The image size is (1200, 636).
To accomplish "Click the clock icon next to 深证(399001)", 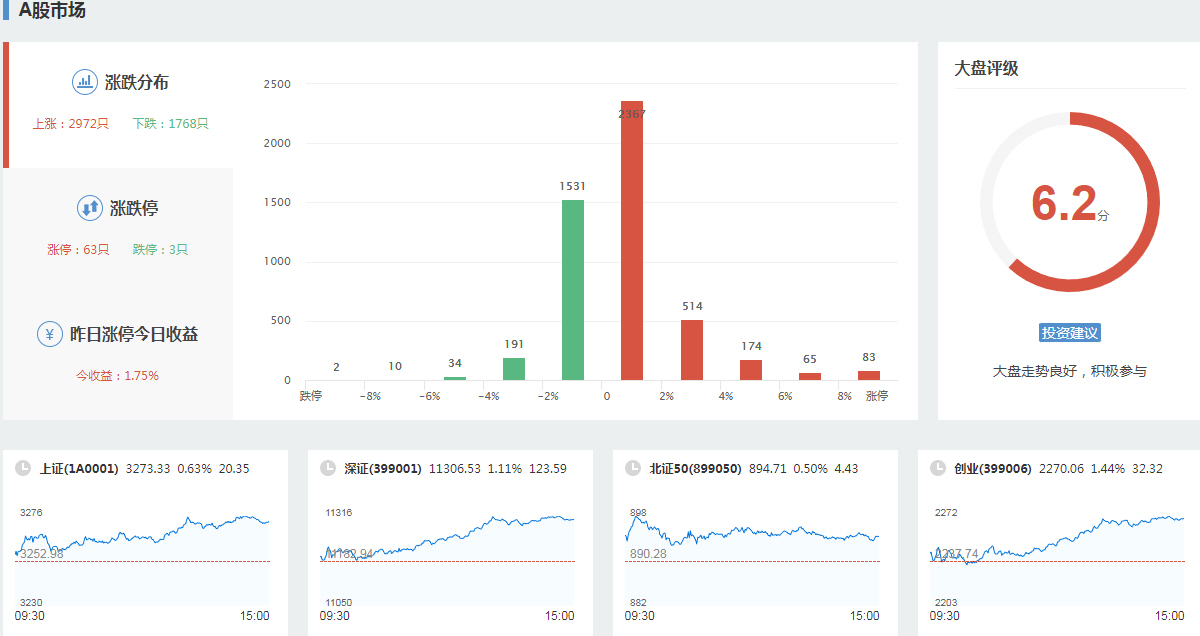I will pos(327,468).
